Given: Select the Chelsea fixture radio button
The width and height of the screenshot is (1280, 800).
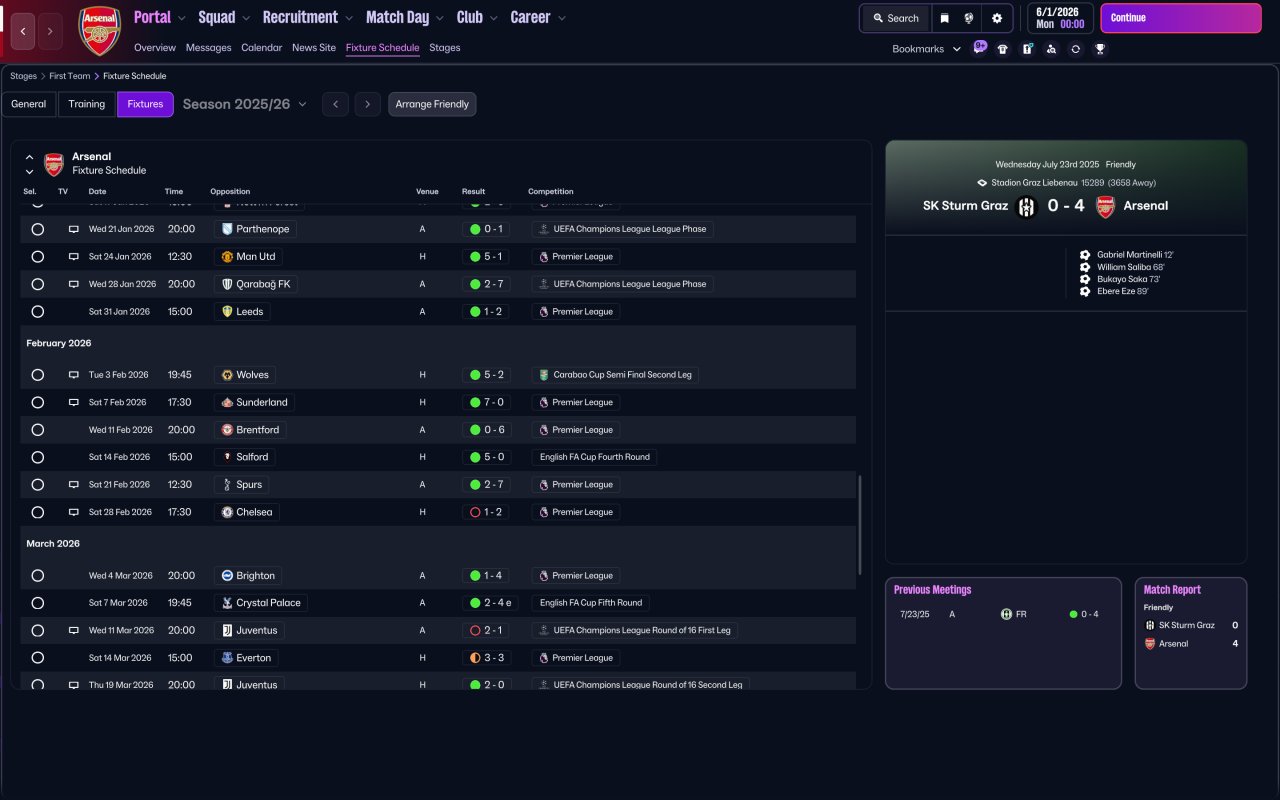Looking at the screenshot, I should 38,512.
